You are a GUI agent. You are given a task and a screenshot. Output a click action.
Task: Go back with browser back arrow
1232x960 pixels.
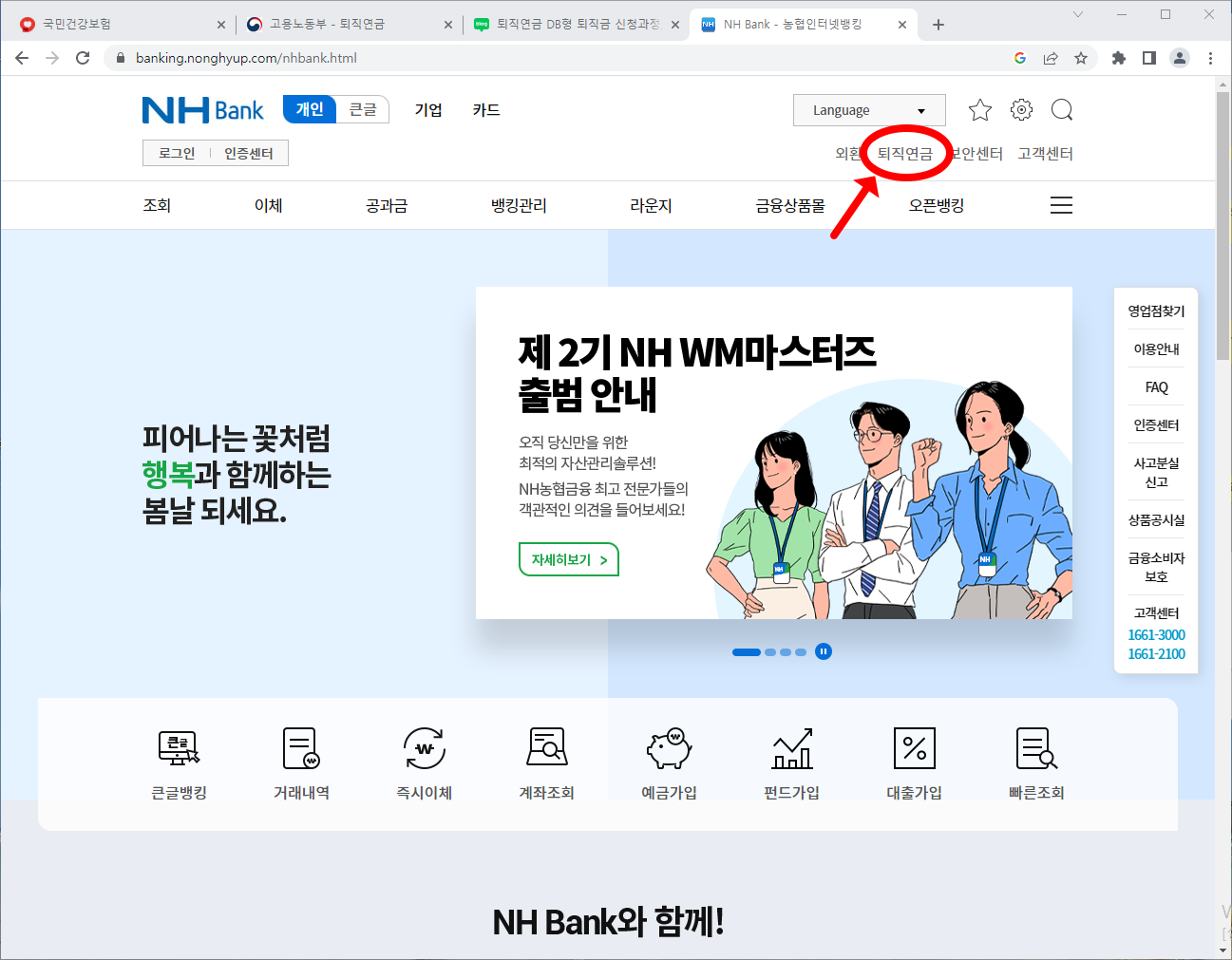[22, 58]
